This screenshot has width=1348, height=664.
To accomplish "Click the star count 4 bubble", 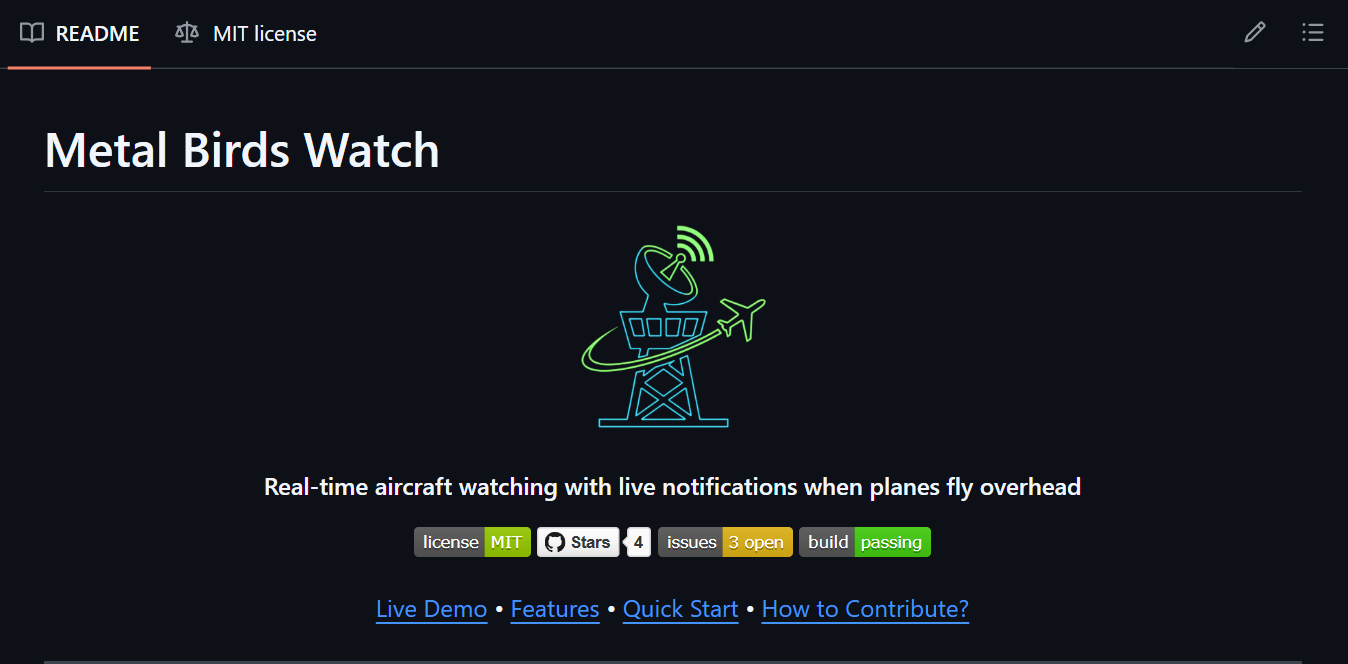I will [x=638, y=542].
